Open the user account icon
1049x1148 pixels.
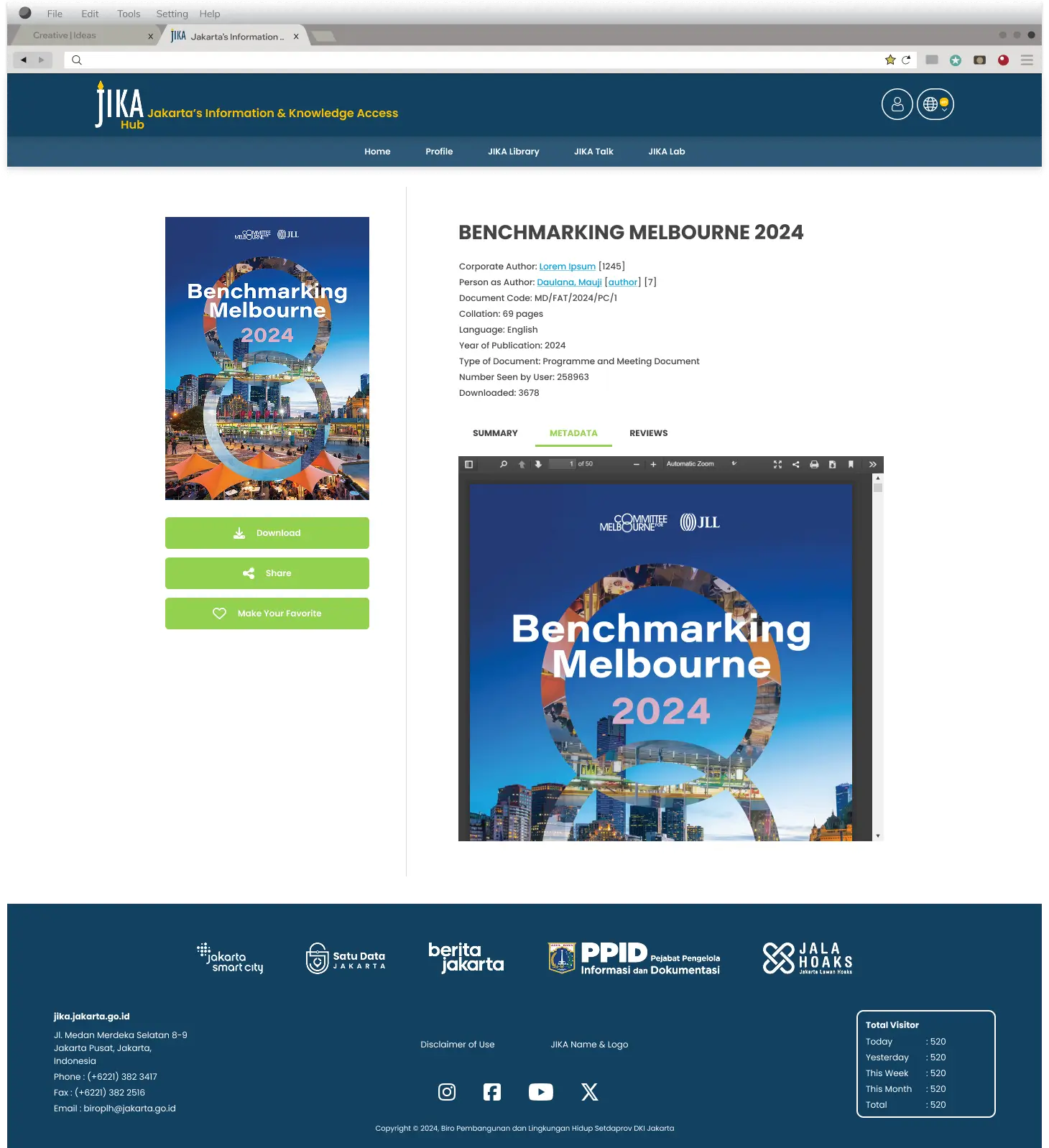pyautogui.click(x=897, y=104)
